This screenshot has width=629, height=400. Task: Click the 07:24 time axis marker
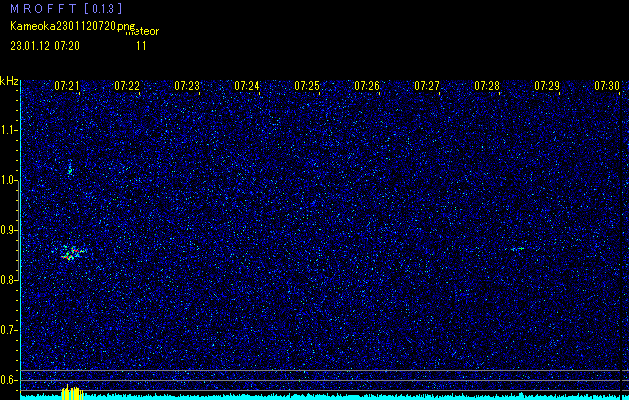coord(247,86)
